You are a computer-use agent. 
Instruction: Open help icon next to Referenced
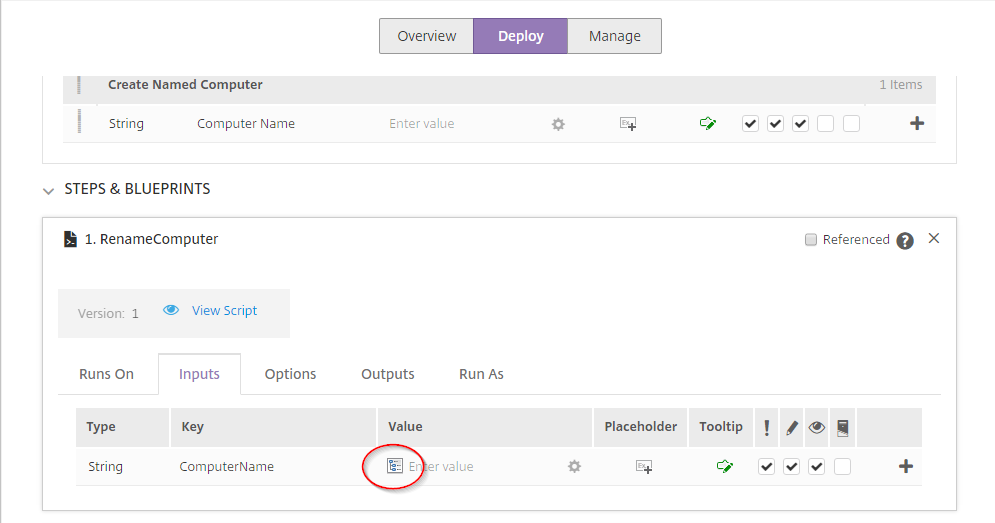tap(905, 241)
